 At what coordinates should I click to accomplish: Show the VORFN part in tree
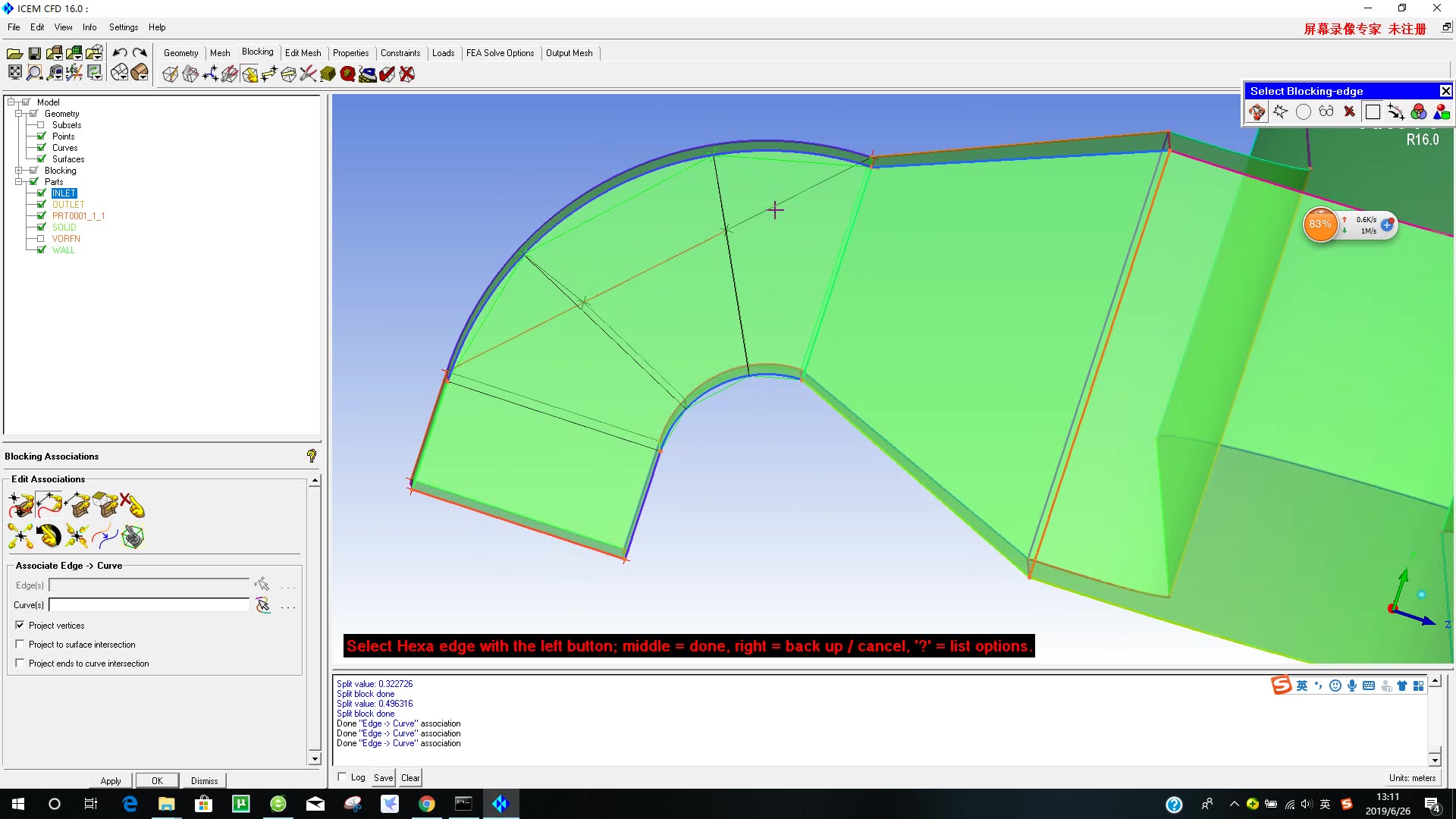pyautogui.click(x=41, y=238)
